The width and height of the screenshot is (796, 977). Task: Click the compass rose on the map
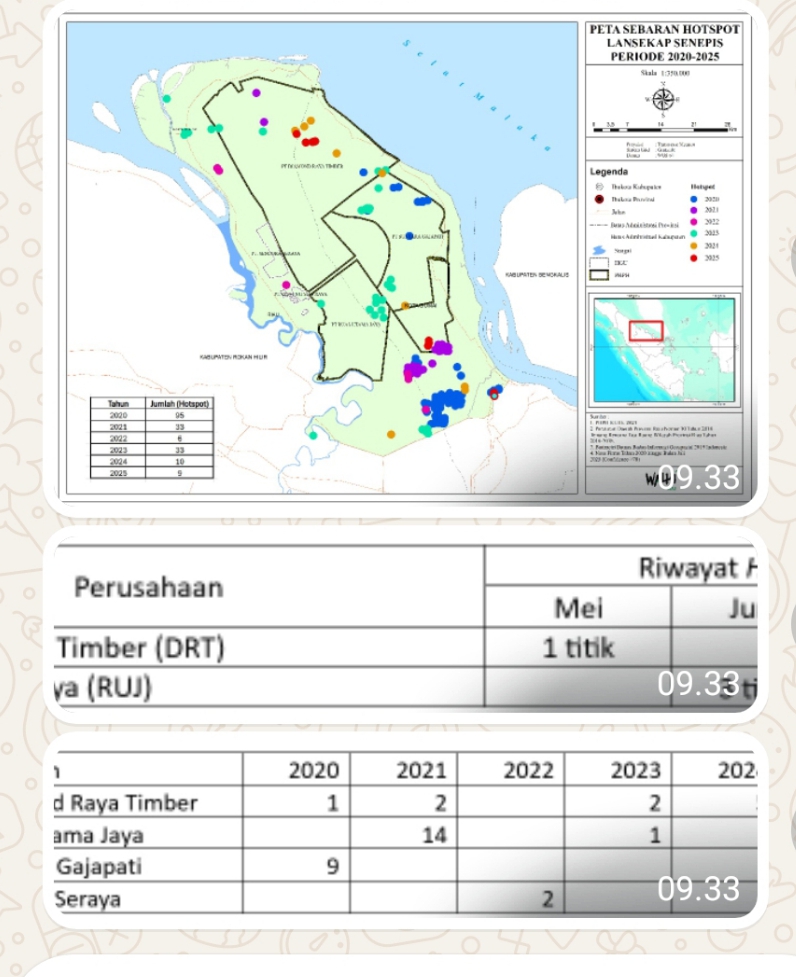point(663,99)
